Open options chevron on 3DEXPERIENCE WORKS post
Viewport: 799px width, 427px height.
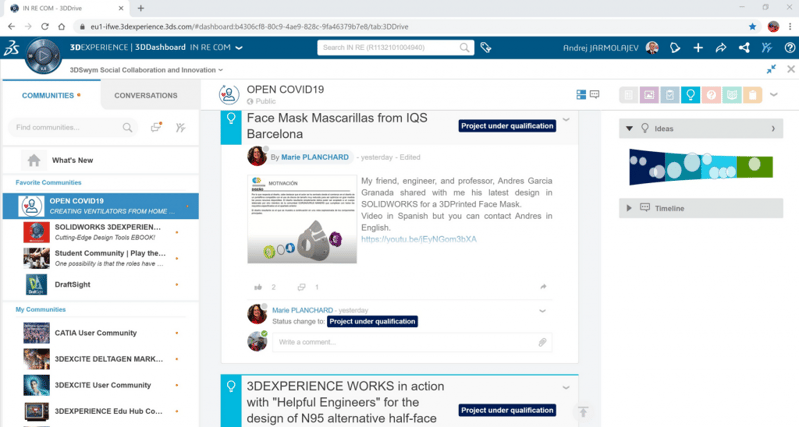566,388
